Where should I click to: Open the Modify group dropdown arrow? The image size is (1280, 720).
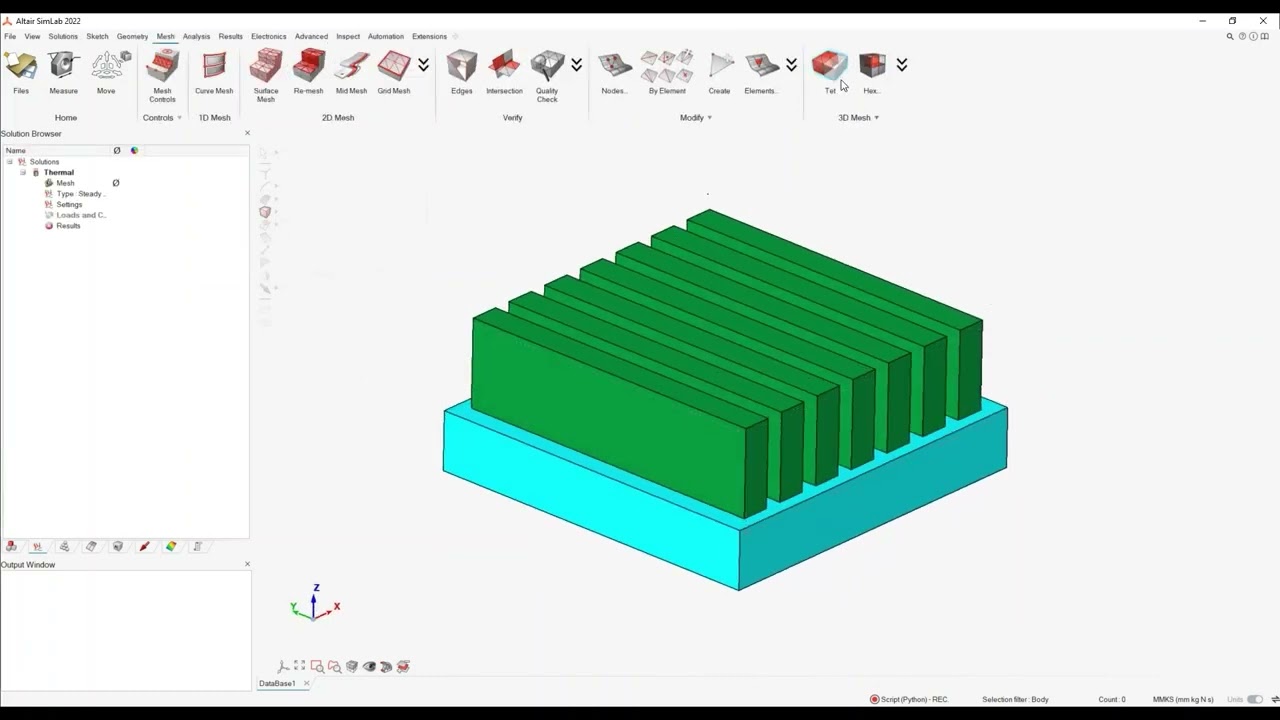point(710,118)
